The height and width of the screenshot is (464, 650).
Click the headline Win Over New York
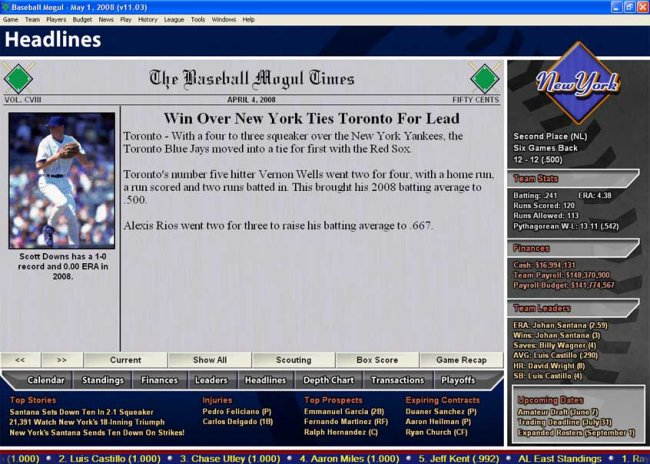coord(311,119)
